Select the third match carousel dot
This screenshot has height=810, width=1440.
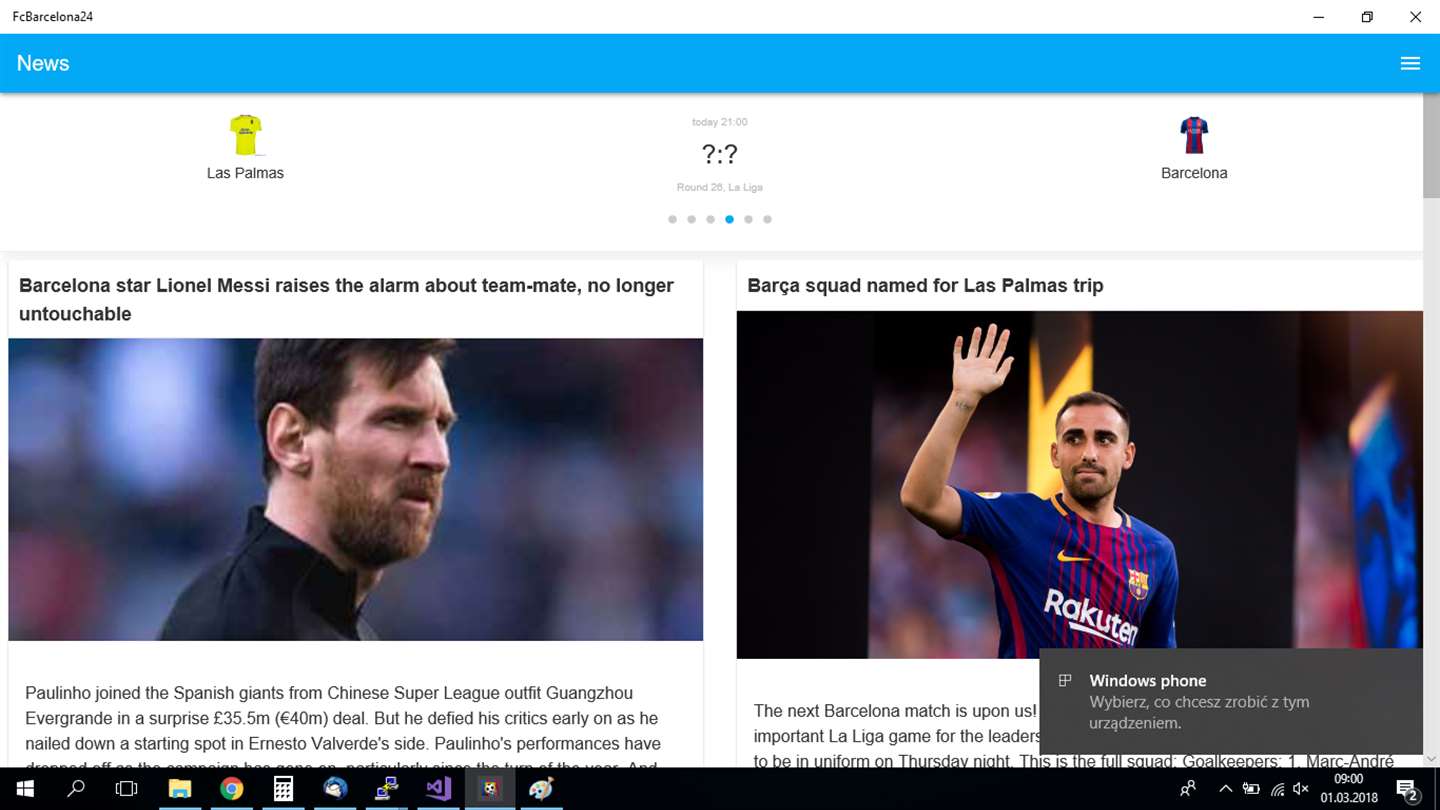pyautogui.click(x=710, y=219)
